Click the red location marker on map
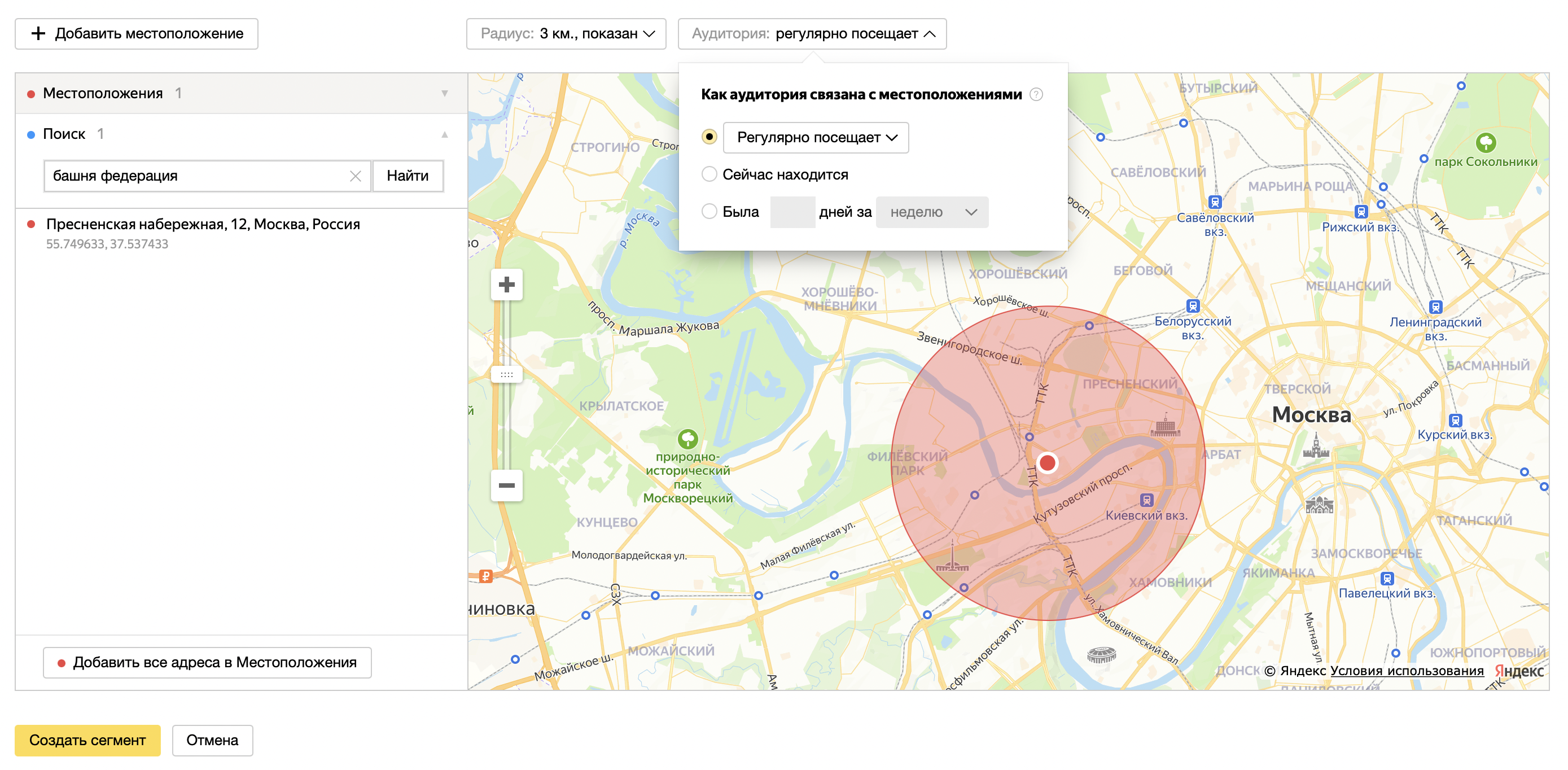 point(1048,462)
